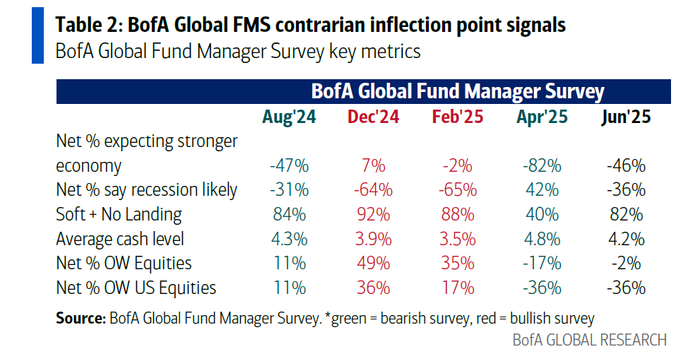Click the Source footnote text

click(x=325, y=318)
